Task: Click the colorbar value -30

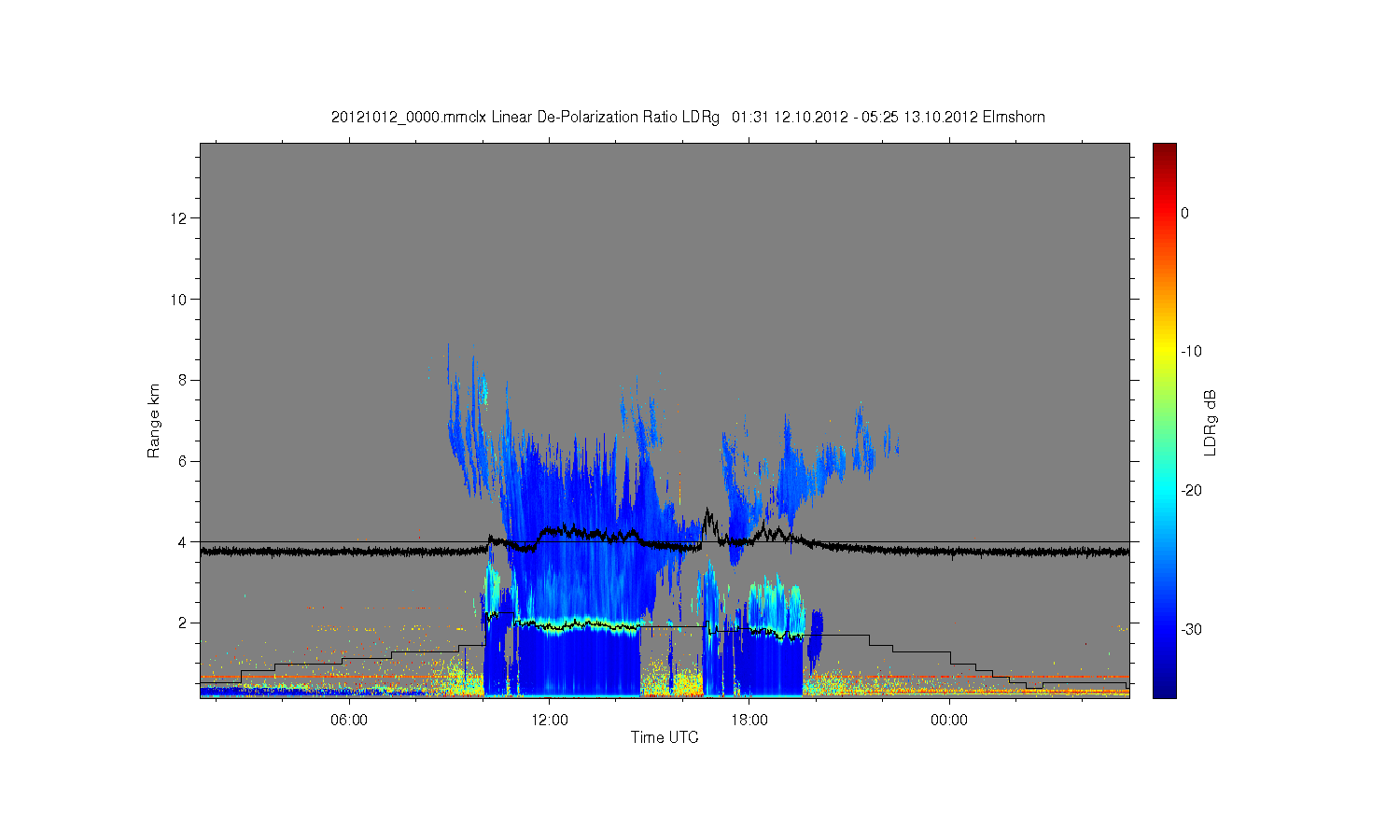Action: [1191, 630]
